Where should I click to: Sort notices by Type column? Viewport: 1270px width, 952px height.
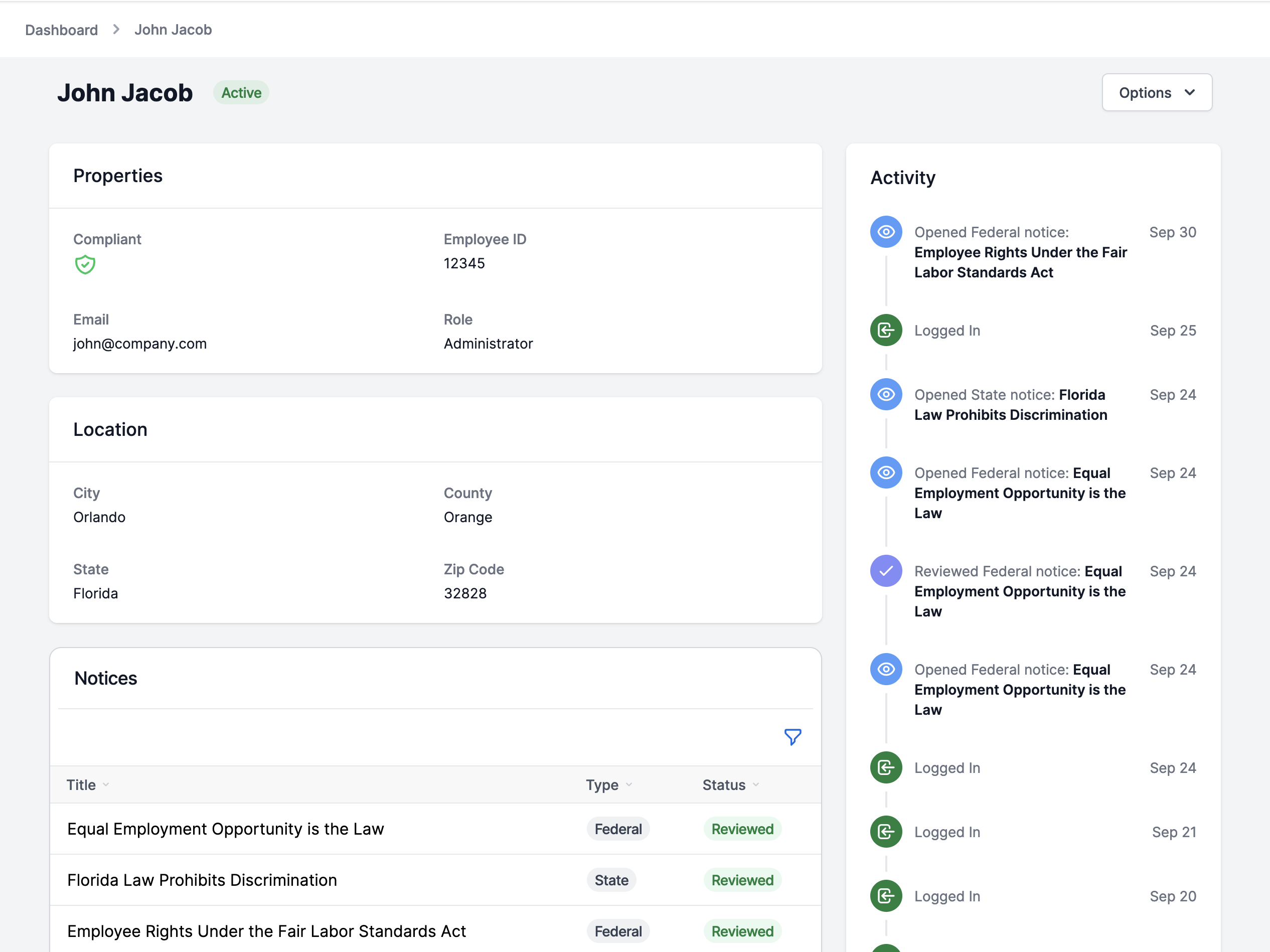[608, 785]
